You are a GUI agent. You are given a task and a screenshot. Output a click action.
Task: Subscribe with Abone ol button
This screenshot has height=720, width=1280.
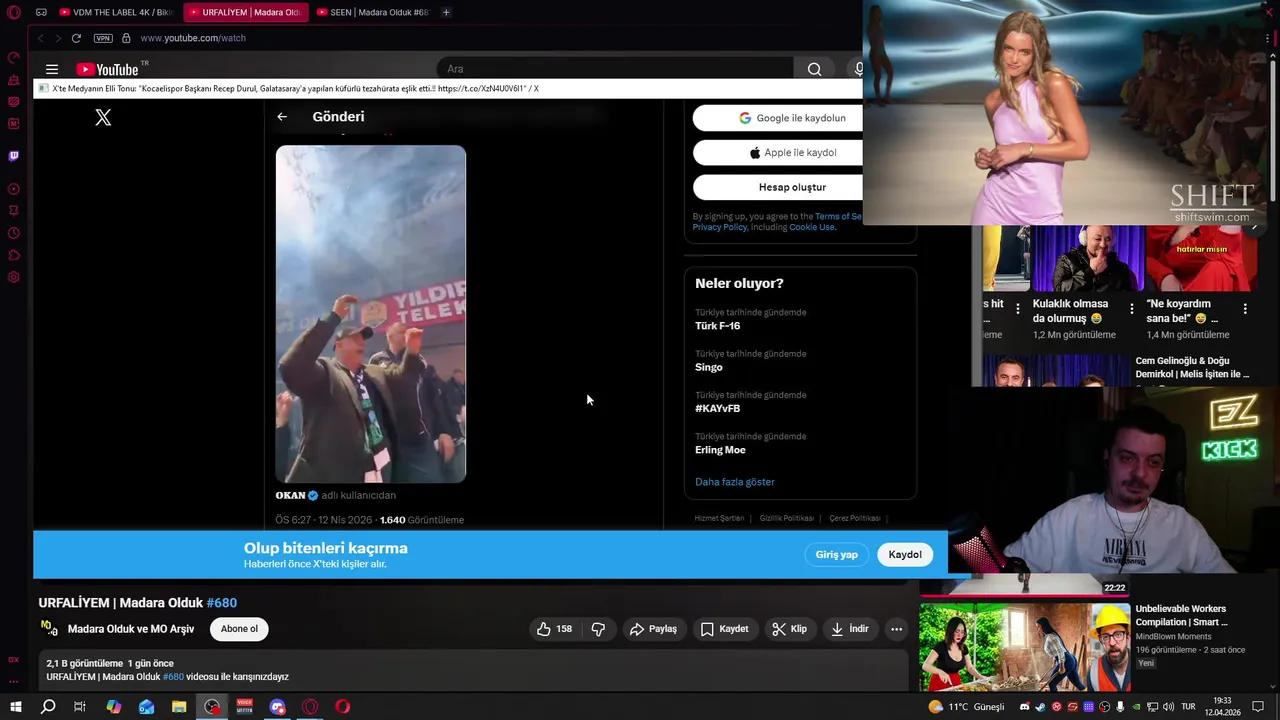(239, 629)
